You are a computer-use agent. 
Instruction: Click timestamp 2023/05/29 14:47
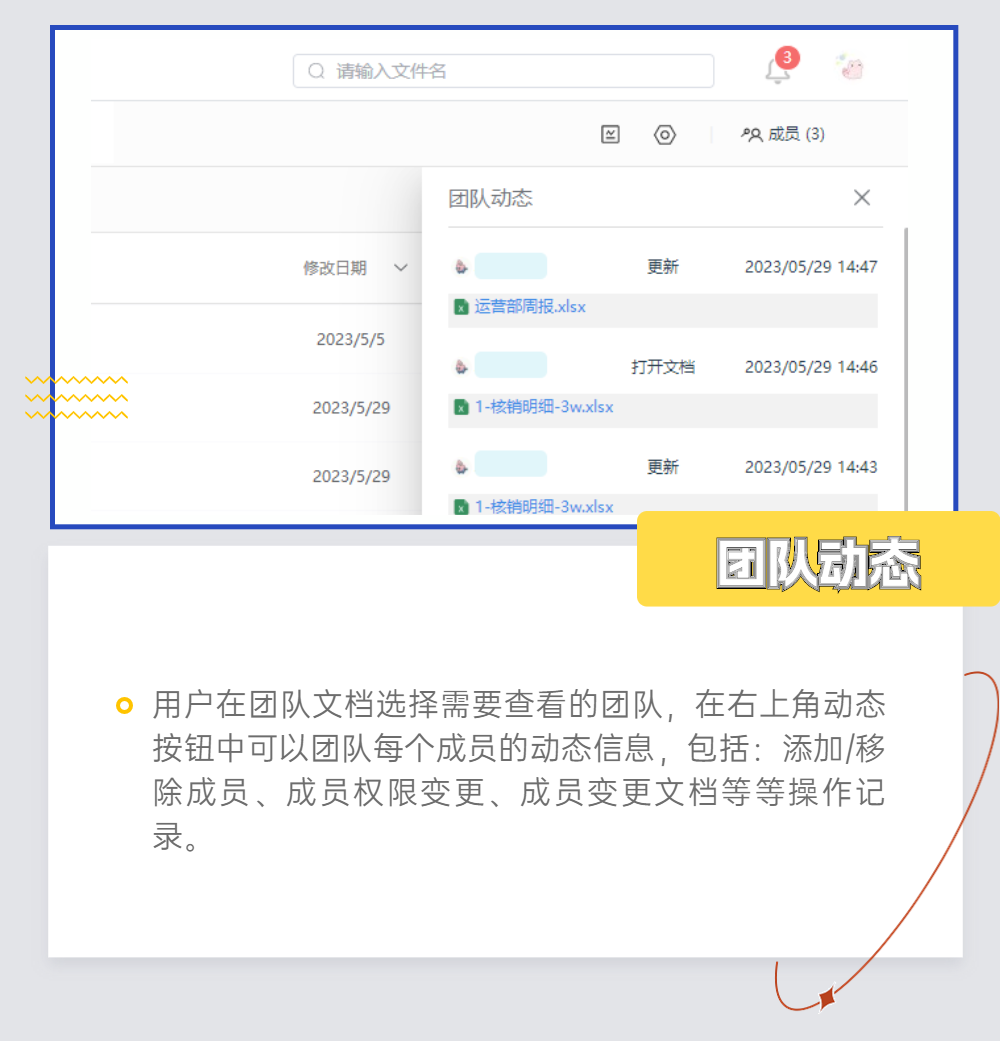(811, 267)
